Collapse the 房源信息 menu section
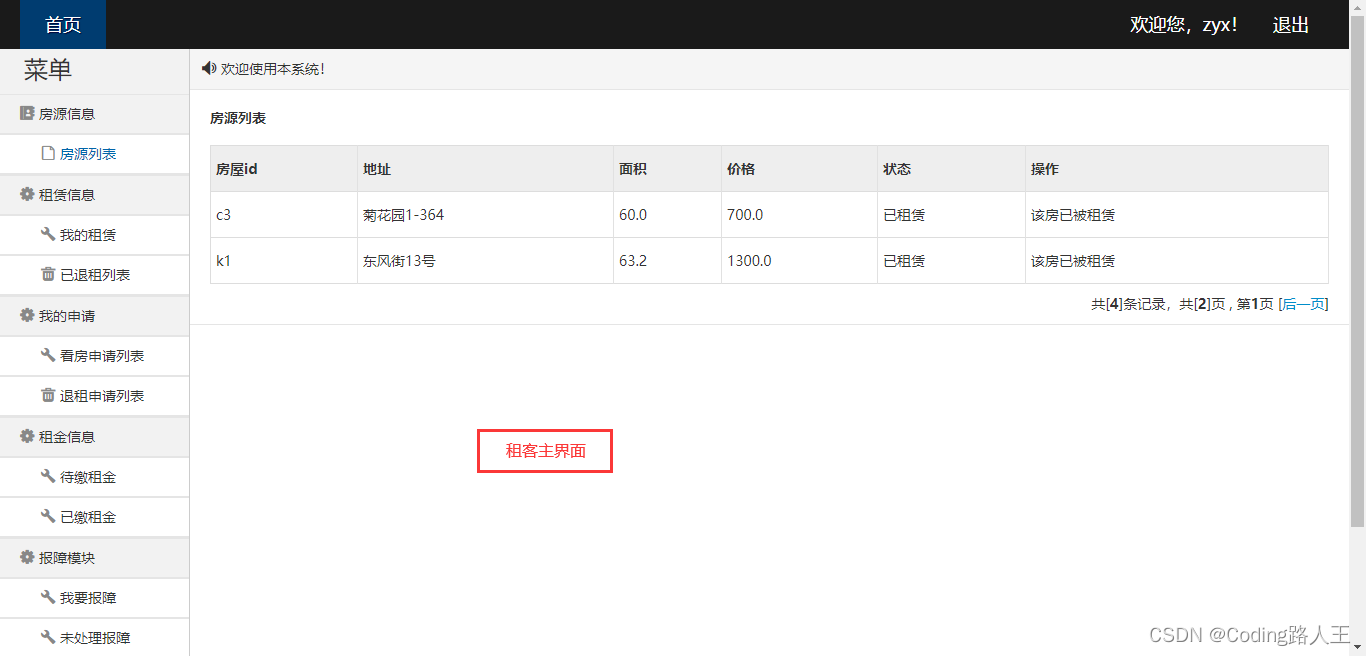 pos(94,114)
